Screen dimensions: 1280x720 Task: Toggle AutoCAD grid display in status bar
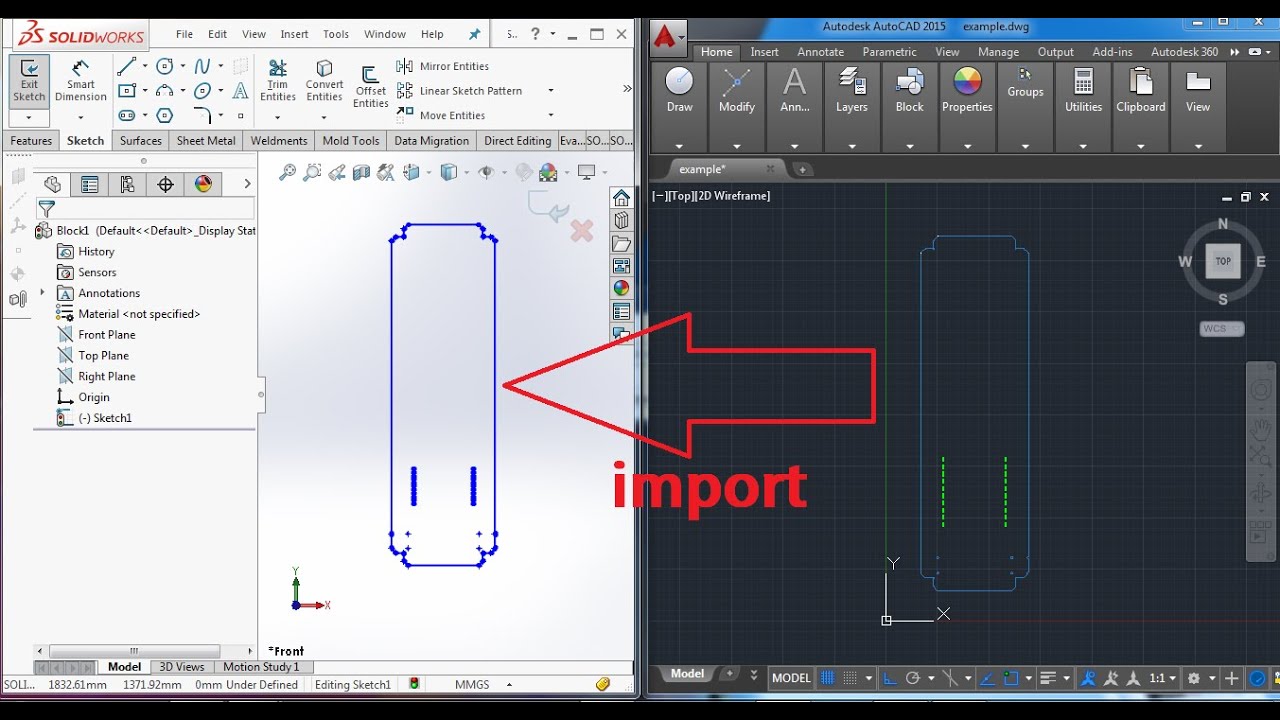[827, 678]
